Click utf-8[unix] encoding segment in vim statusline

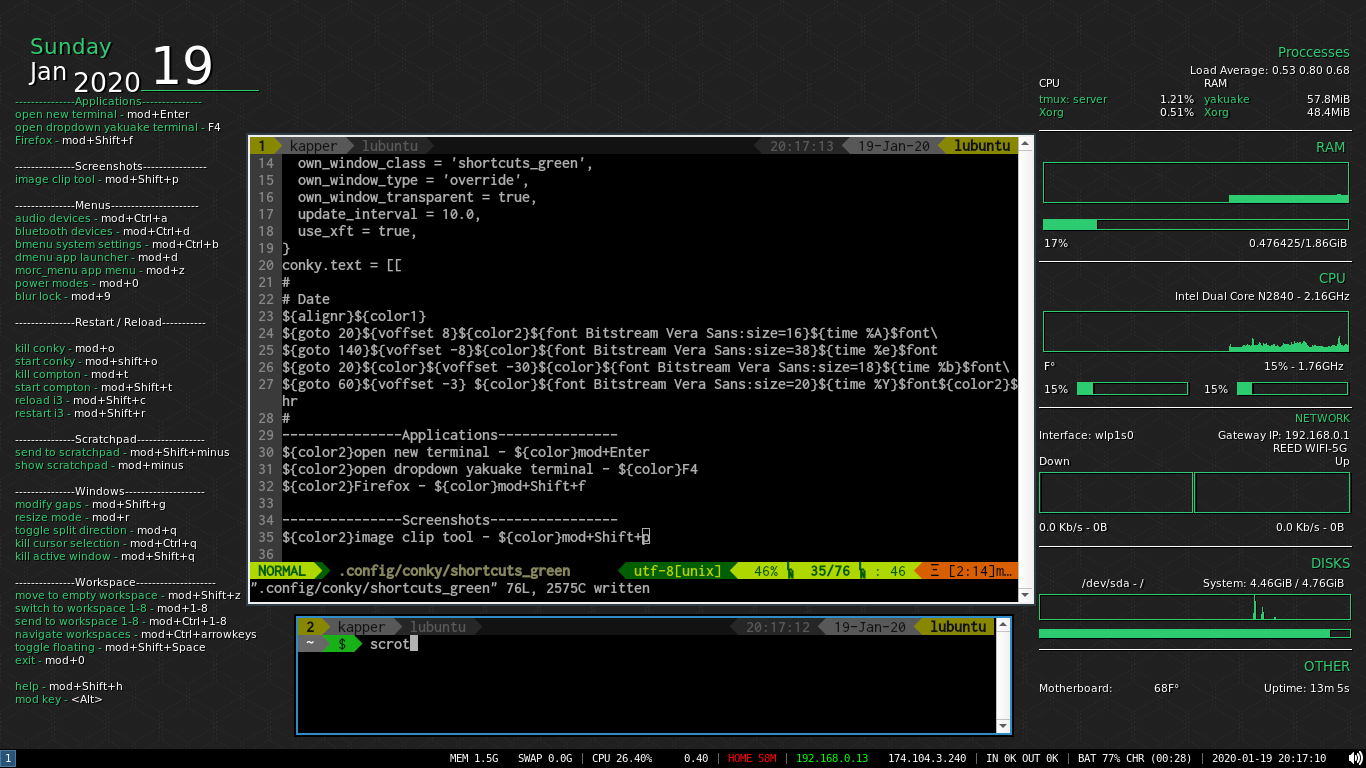tap(677, 571)
